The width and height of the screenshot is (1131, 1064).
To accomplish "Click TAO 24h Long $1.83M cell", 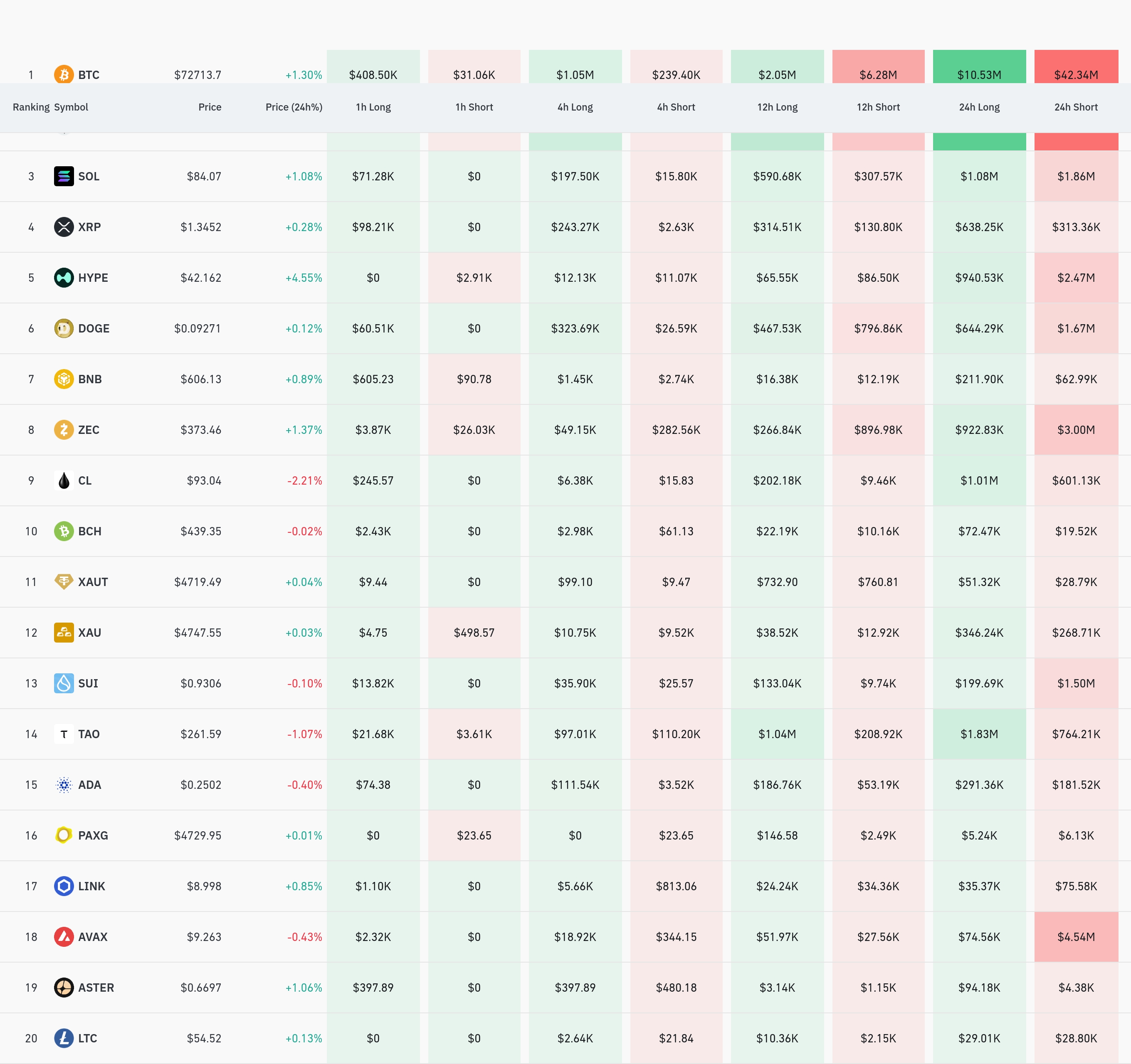I will tap(978, 734).
